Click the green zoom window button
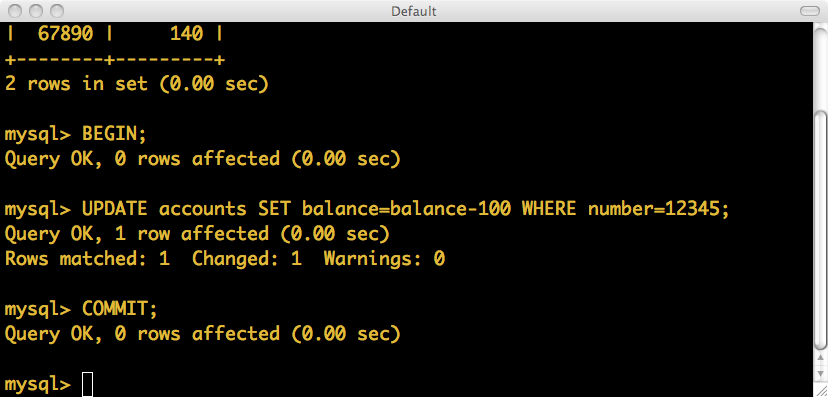 click(x=57, y=11)
